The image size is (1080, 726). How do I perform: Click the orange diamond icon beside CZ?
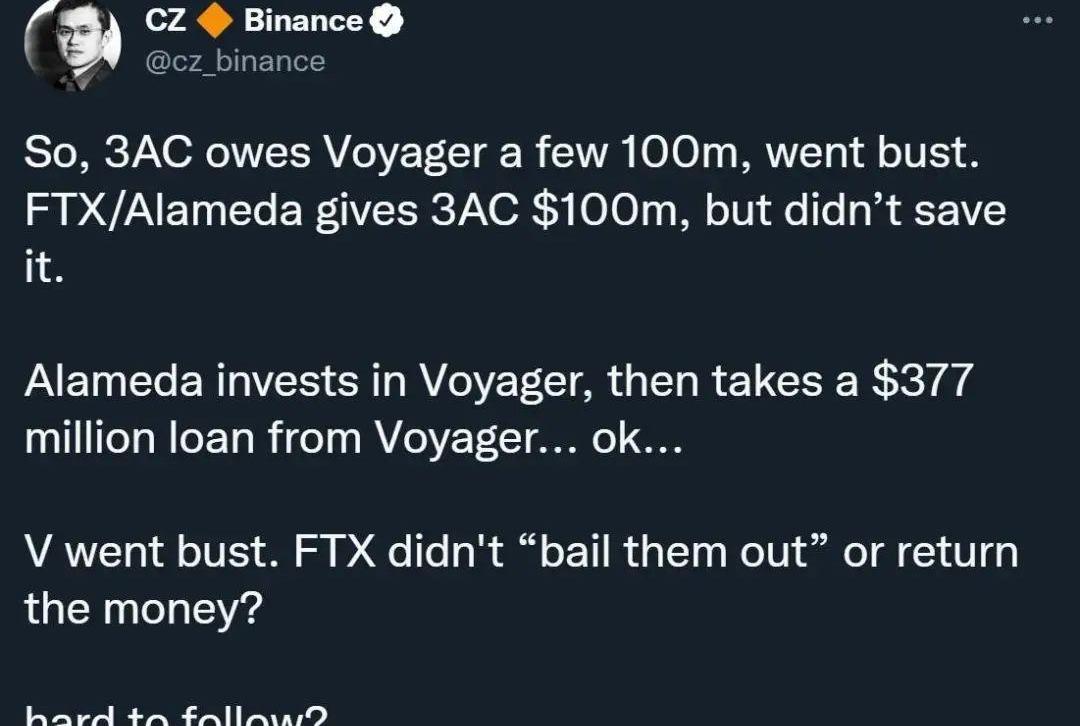click(x=216, y=21)
